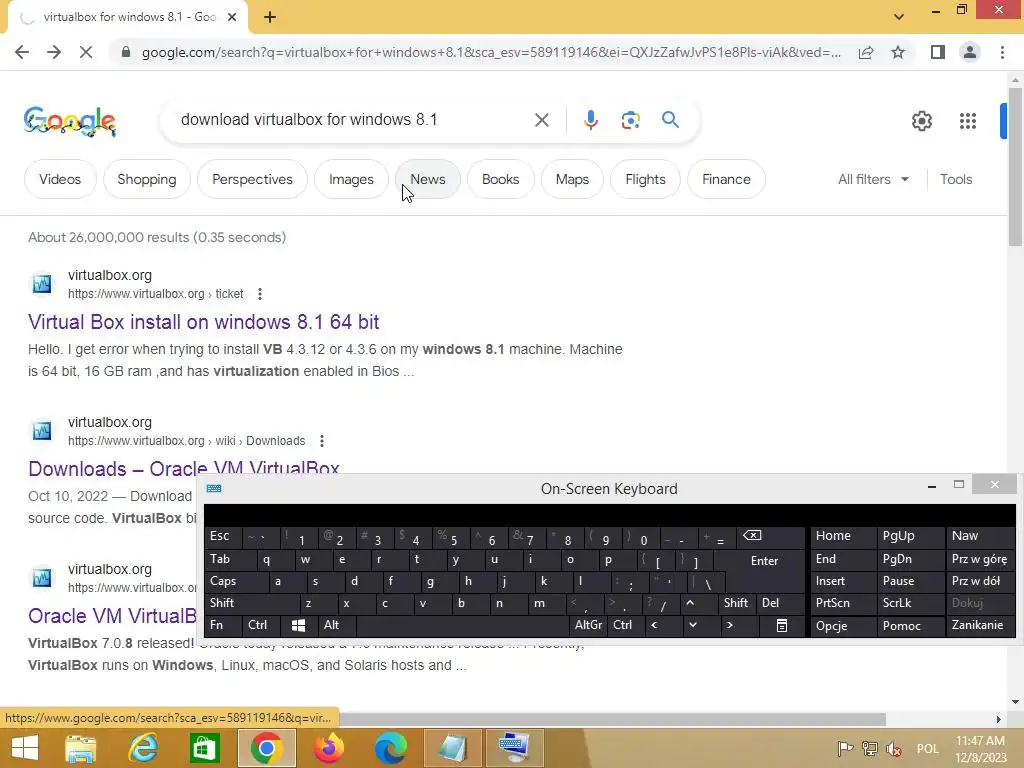The image size is (1024, 768).
Task: Click the Windows Start button
Action: tap(25, 748)
